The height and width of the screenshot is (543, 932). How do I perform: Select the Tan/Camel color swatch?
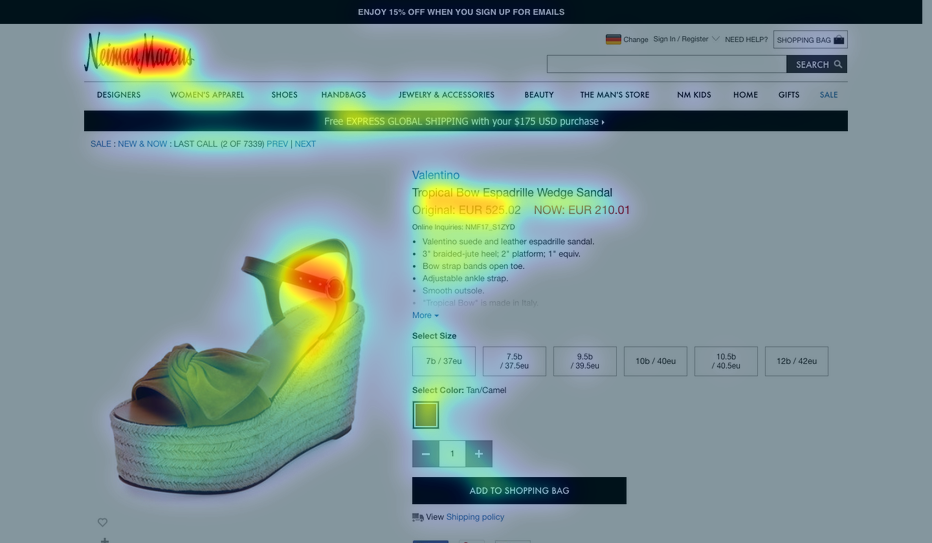tap(426, 415)
